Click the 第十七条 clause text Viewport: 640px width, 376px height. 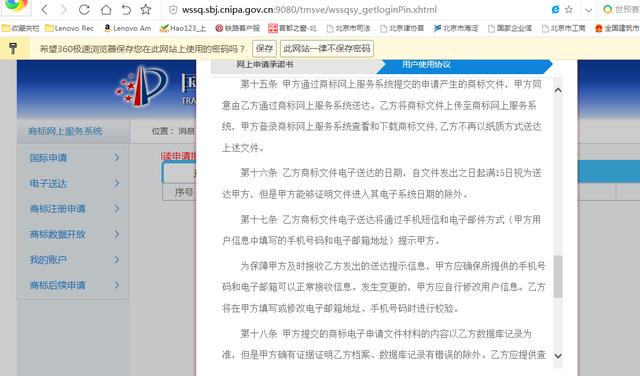pos(382,230)
